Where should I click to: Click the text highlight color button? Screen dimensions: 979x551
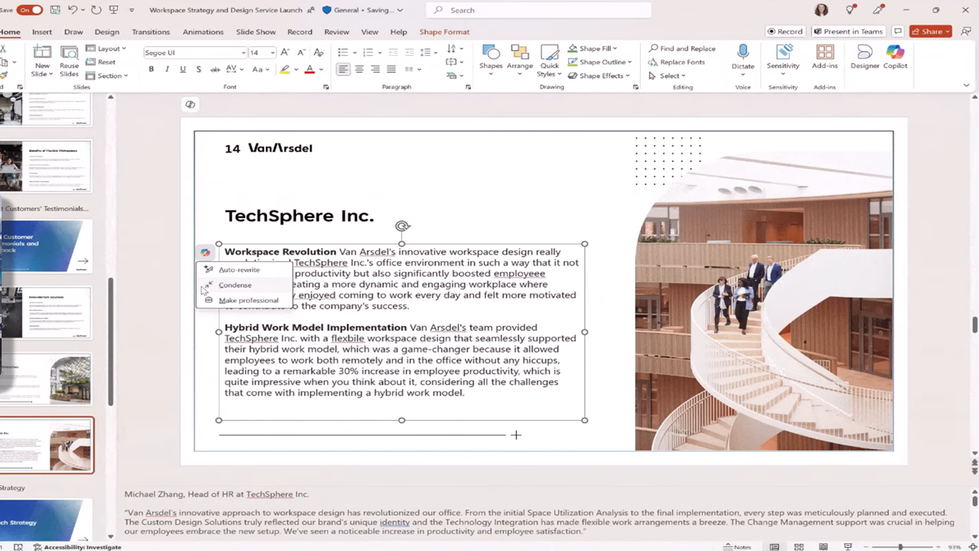click(285, 69)
